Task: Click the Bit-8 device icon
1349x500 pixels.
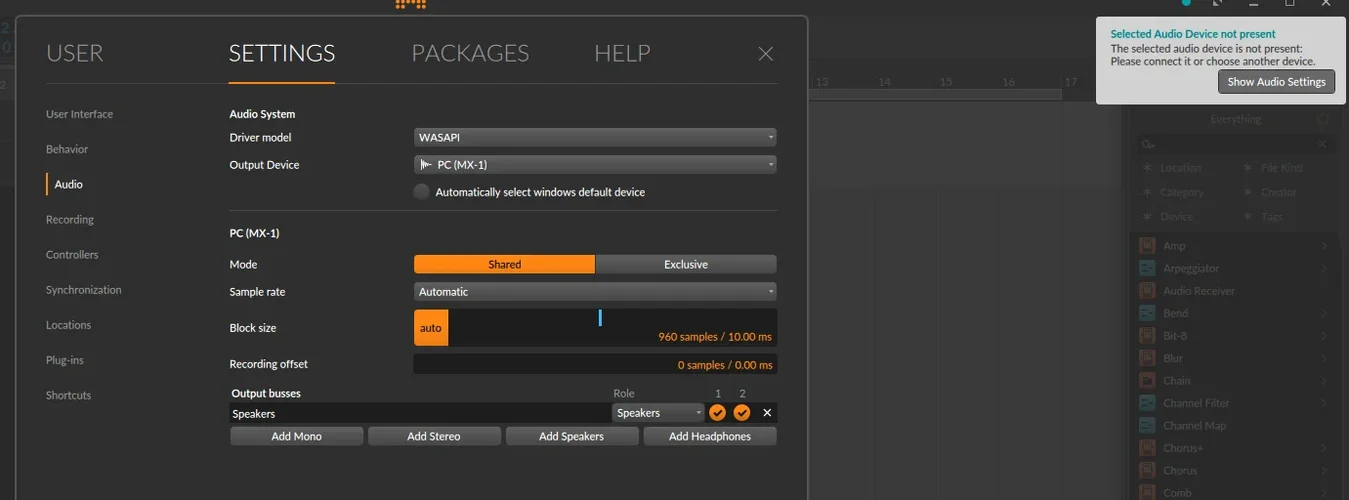Action: (x=1147, y=336)
